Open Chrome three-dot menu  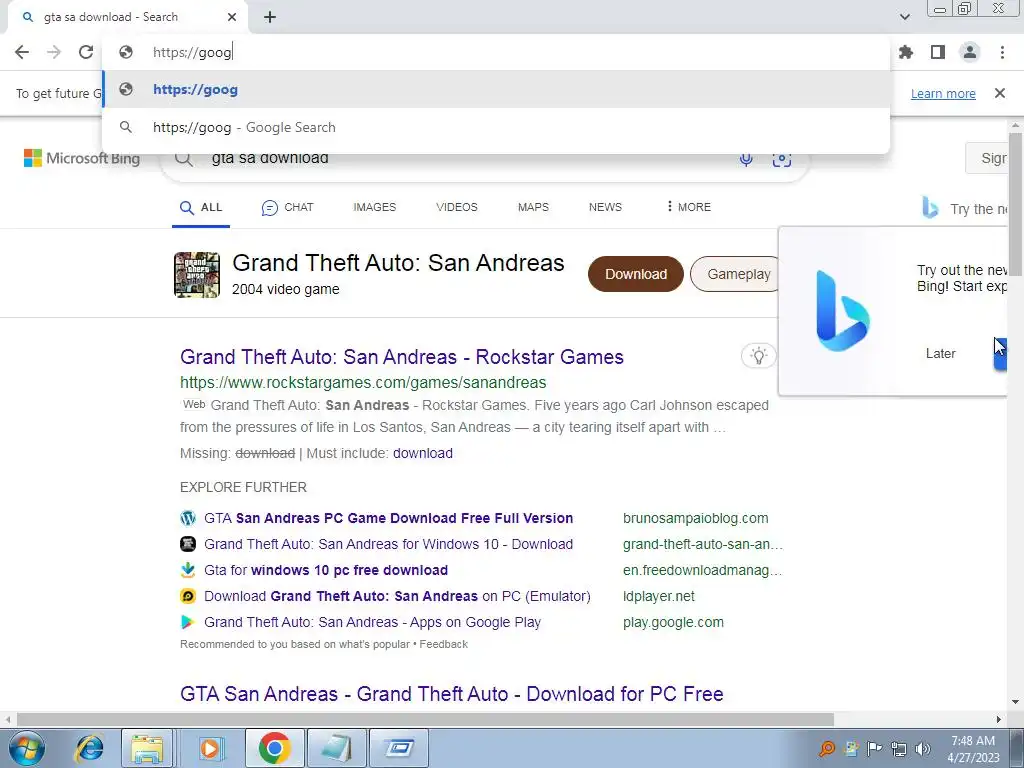pyautogui.click(x=1002, y=52)
